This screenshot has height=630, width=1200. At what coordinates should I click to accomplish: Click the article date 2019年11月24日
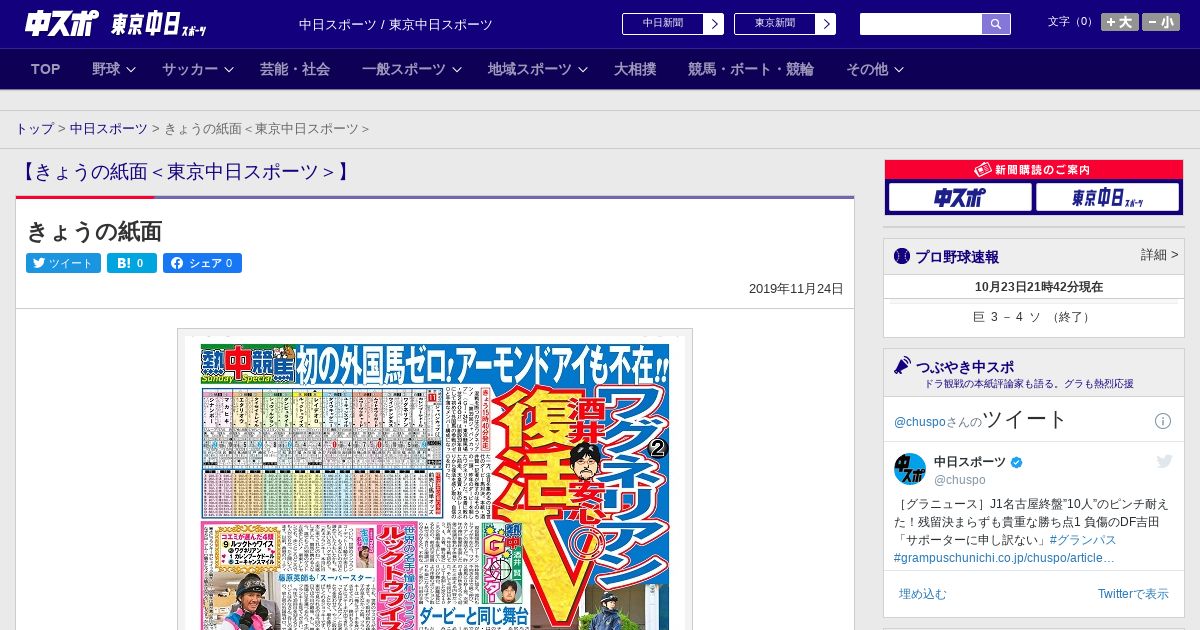pos(796,288)
